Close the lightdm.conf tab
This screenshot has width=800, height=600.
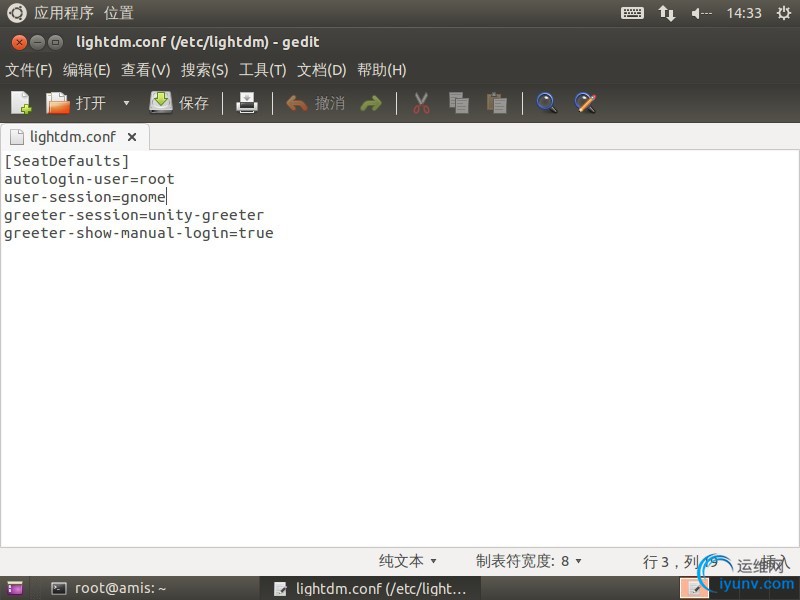(x=132, y=137)
